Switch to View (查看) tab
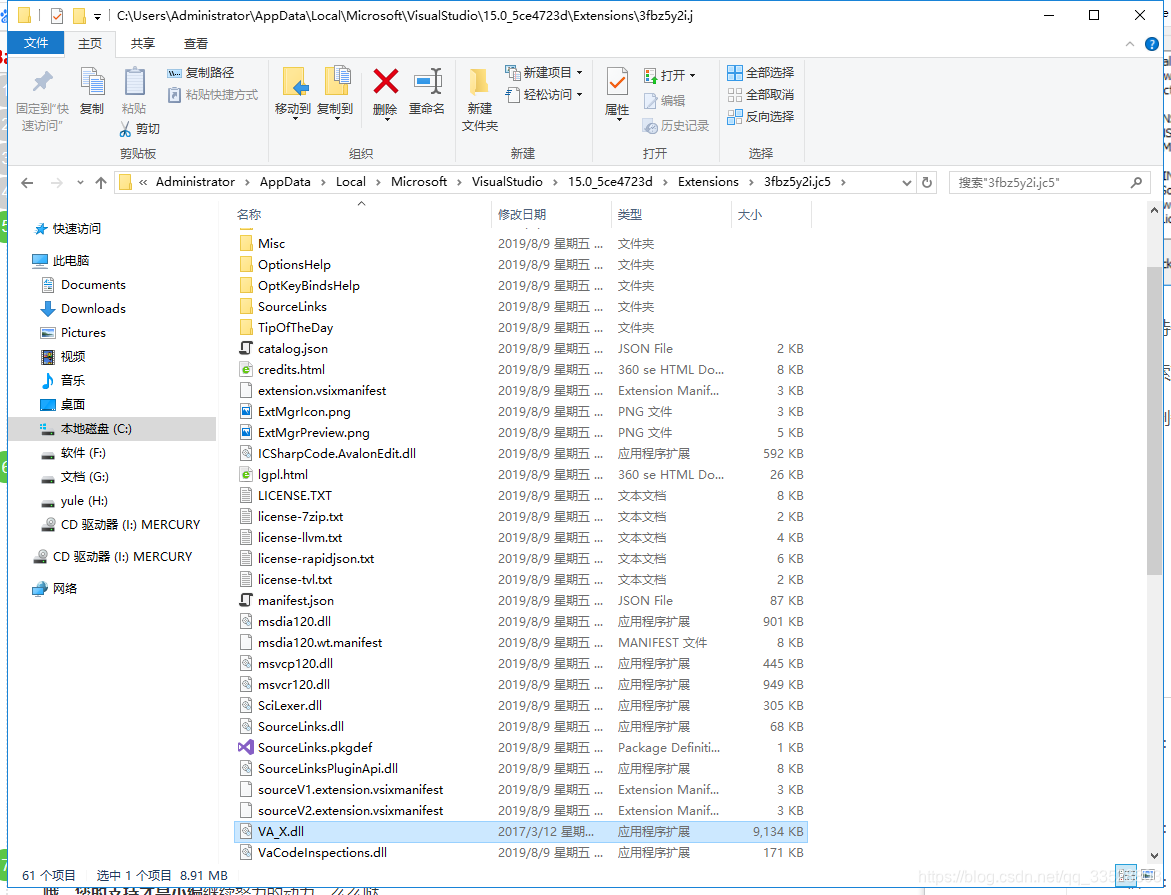The height and width of the screenshot is (895, 1171). (196, 44)
